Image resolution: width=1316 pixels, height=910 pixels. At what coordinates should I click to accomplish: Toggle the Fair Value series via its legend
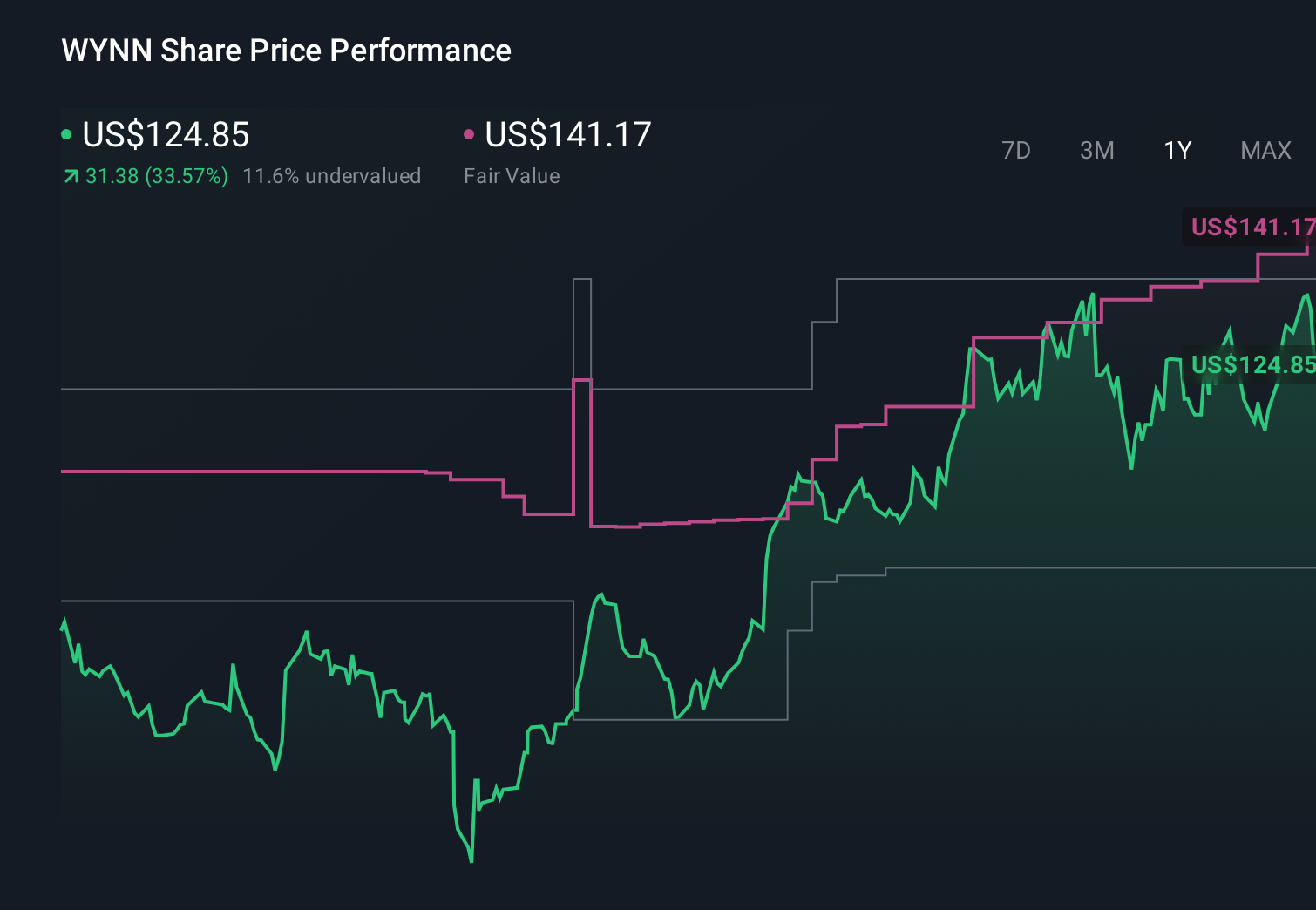coord(566,135)
